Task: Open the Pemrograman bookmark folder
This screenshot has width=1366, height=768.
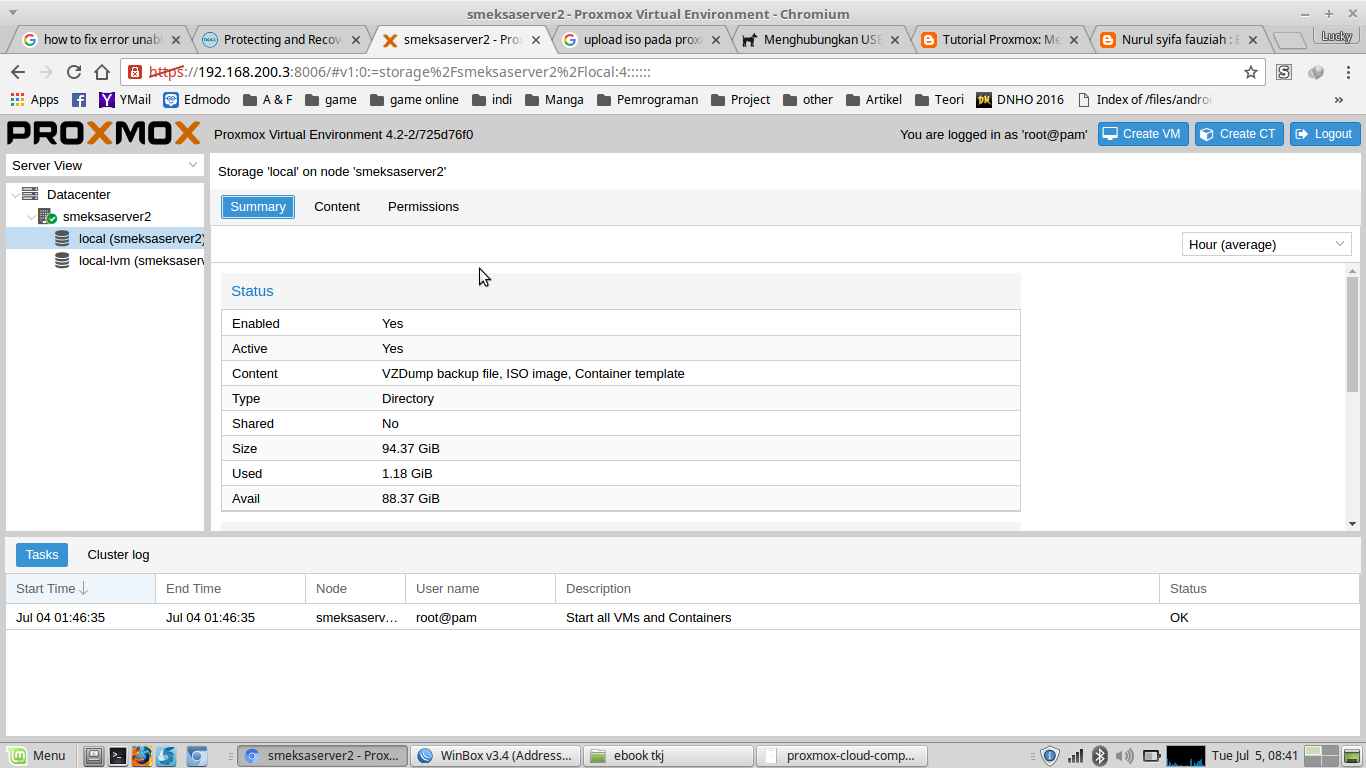Action: (x=647, y=99)
